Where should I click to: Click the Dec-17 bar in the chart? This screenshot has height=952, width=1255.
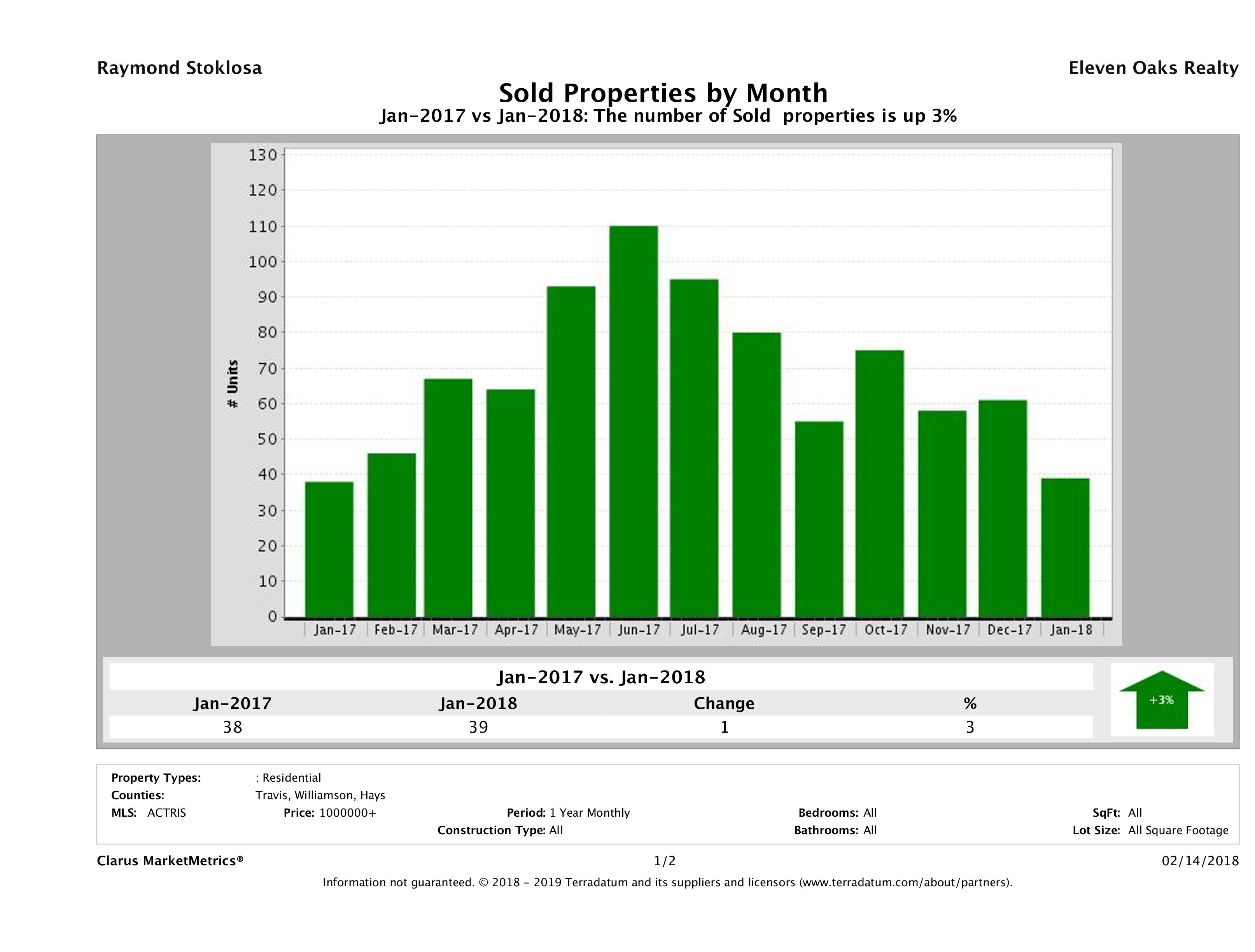[x=1003, y=508]
